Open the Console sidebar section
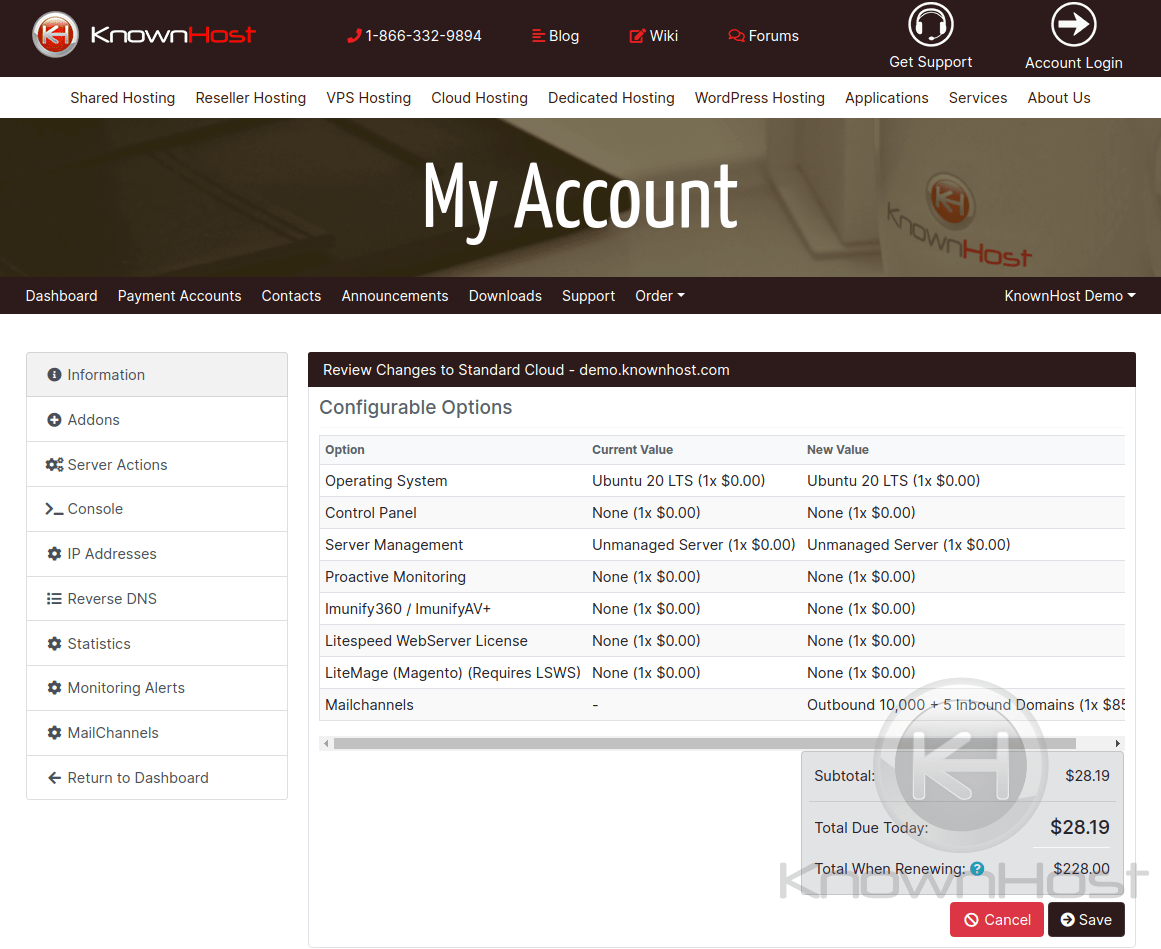The height and width of the screenshot is (949, 1161). pyautogui.click(x=157, y=509)
